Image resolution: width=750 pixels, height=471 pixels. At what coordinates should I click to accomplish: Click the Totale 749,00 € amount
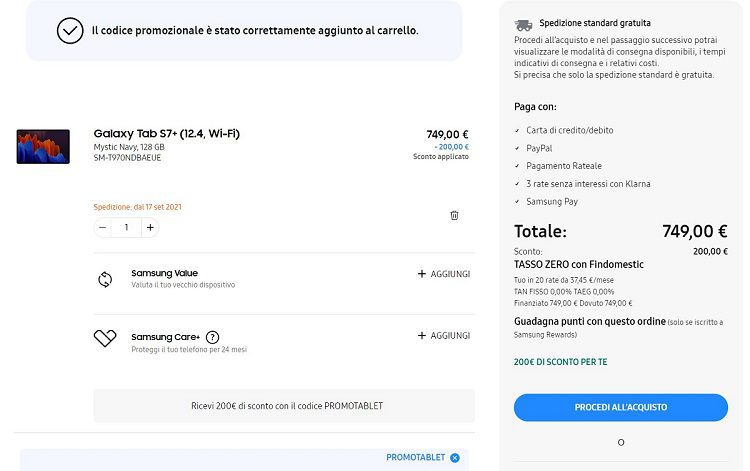(x=695, y=231)
